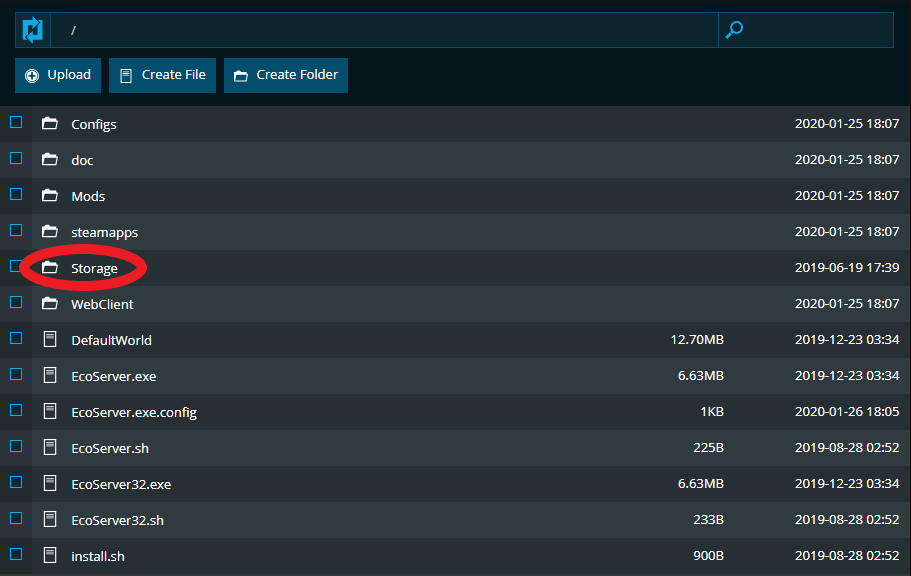Click the Mods folder icon
Viewport: 911px width, 576px height.
(x=50, y=195)
